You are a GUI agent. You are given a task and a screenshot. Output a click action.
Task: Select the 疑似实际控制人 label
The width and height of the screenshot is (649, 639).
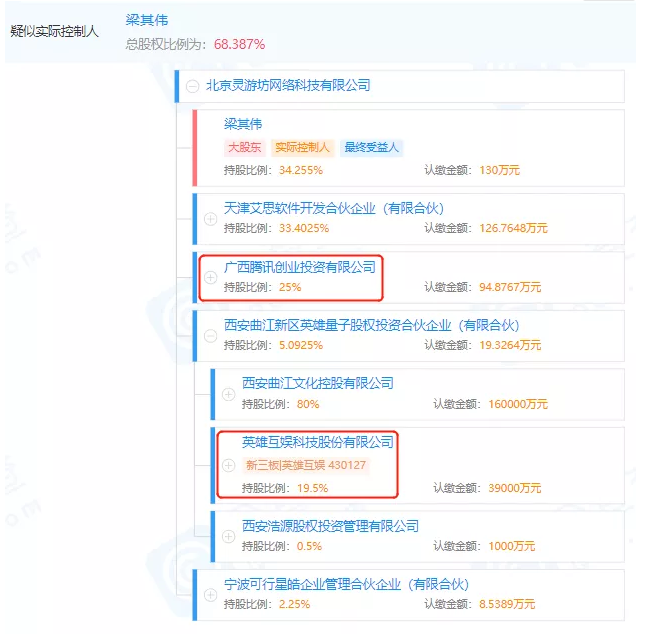pyautogui.click(x=54, y=31)
